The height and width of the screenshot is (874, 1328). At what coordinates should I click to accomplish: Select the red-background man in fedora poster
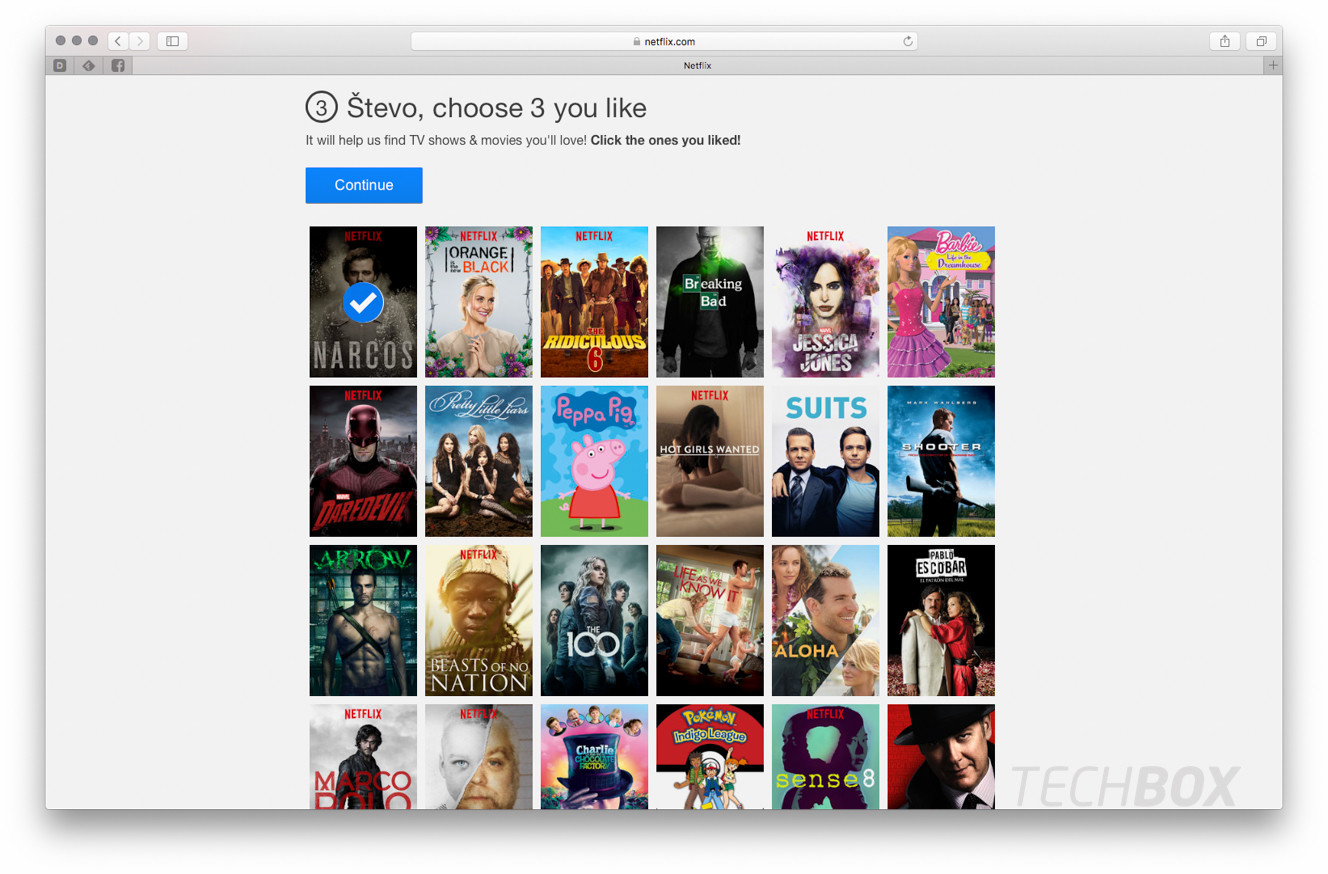[x=941, y=756]
